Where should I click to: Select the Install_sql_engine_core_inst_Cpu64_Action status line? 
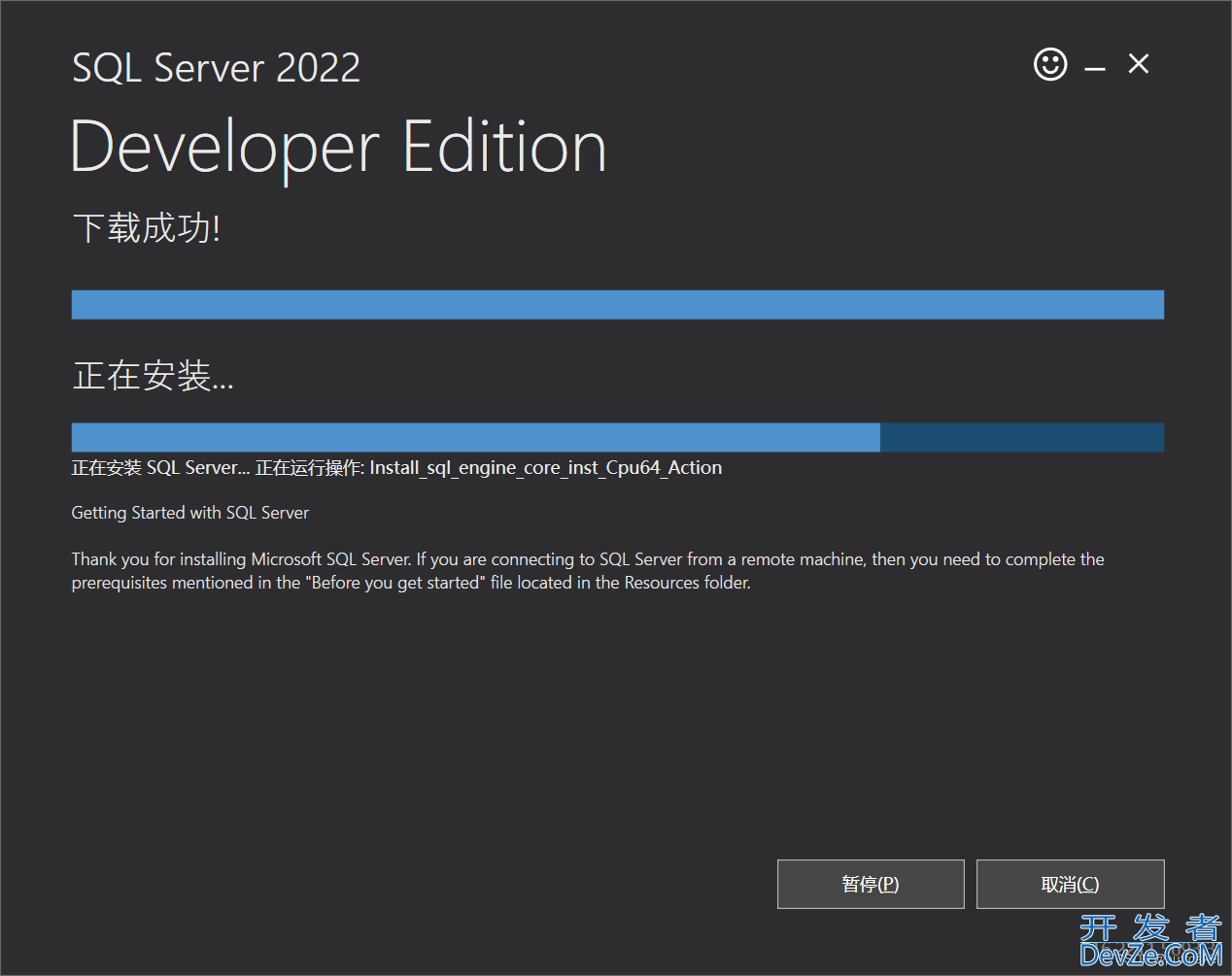click(396, 468)
